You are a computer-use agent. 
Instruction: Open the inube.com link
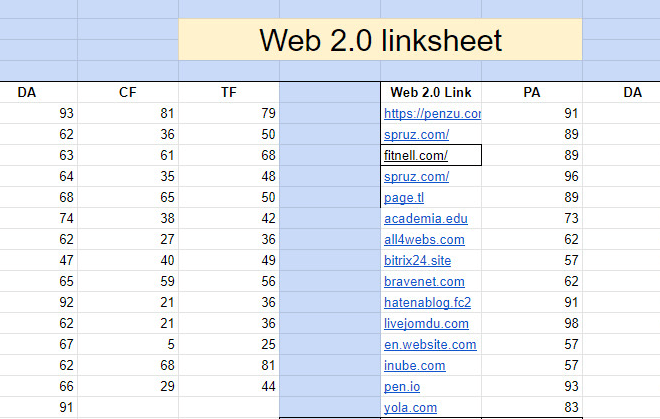(415, 366)
